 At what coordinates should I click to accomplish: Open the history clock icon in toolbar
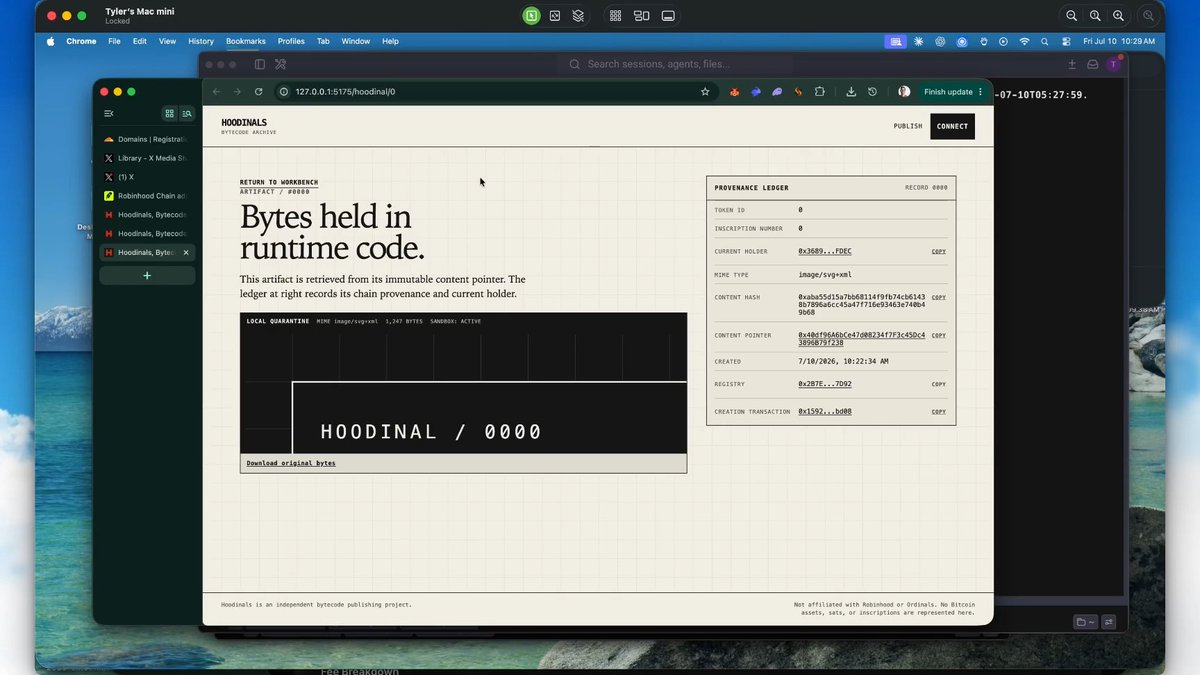(872, 91)
